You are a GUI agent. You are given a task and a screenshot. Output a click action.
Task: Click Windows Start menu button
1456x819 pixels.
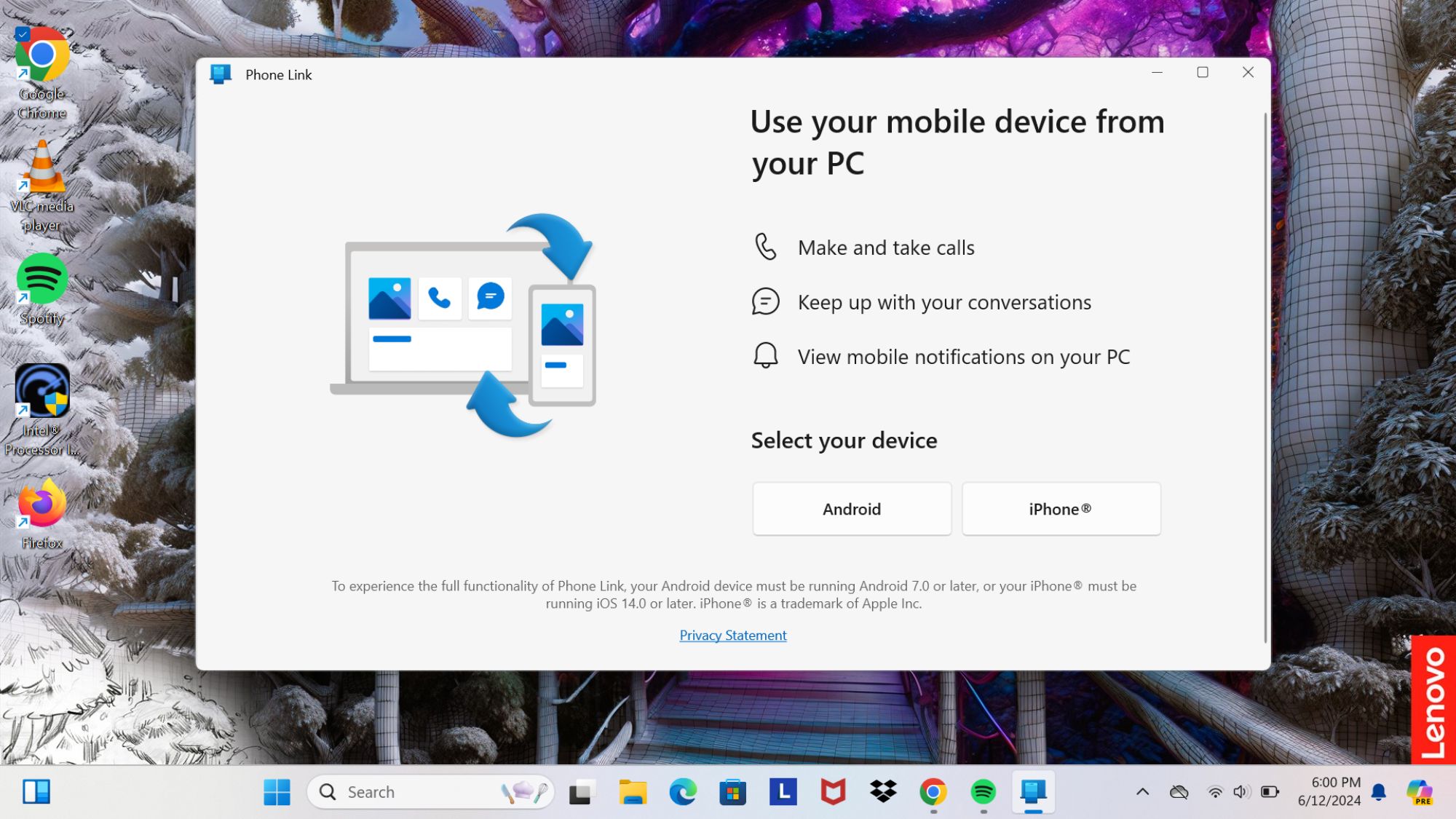tap(279, 792)
